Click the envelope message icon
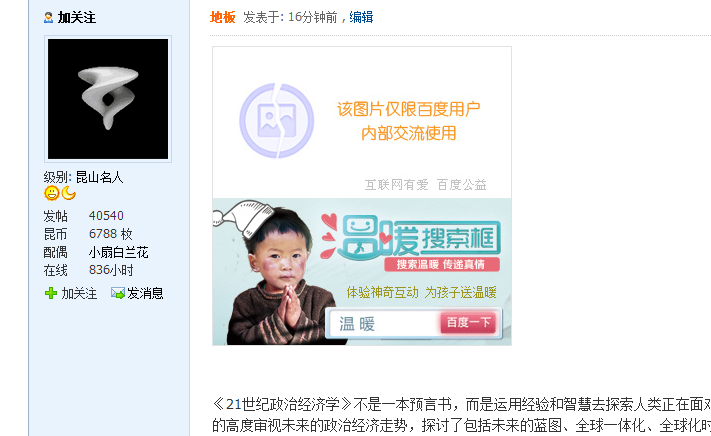711x436 pixels. 117,293
